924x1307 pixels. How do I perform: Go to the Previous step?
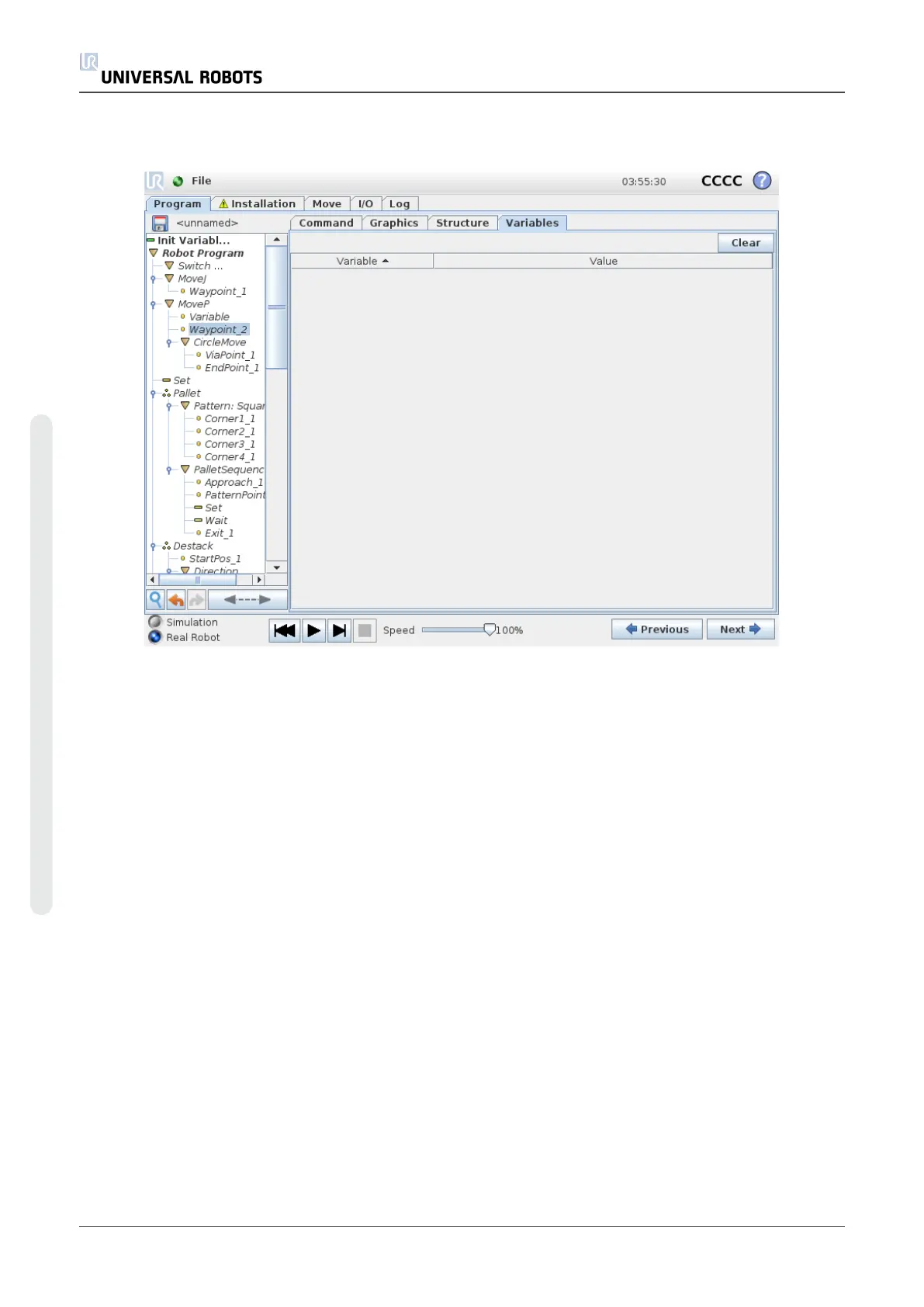pyautogui.click(x=657, y=629)
